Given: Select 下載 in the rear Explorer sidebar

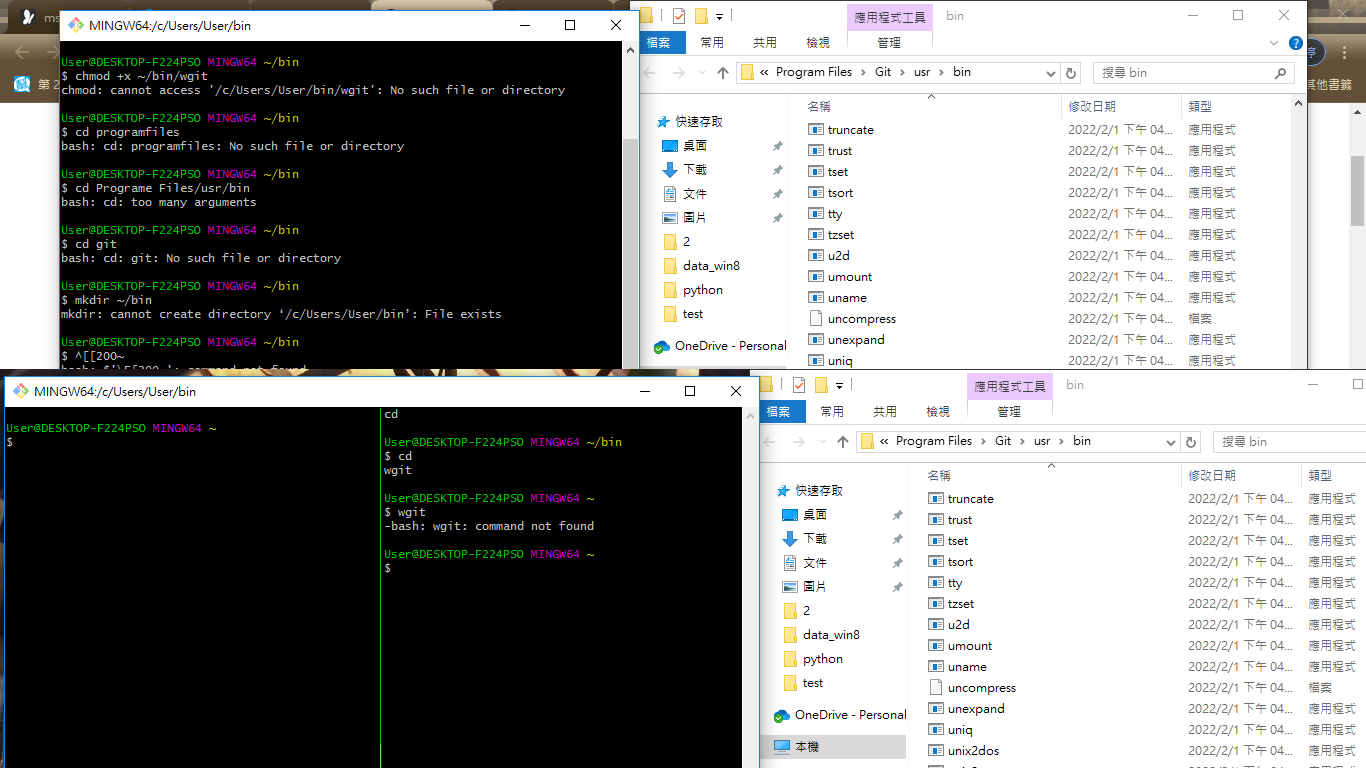Looking at the screenshot, I should (x=695, y=170).
